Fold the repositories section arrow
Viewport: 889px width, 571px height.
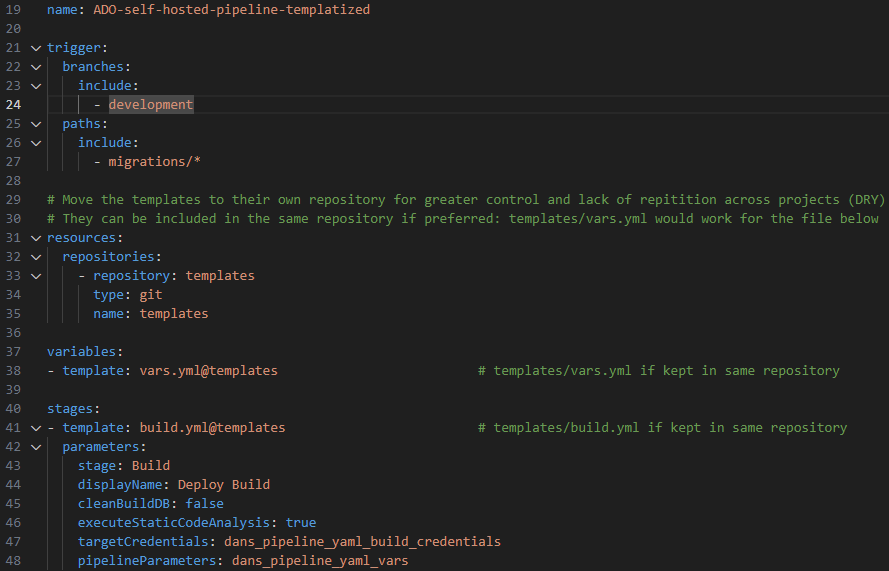[36, 257]
